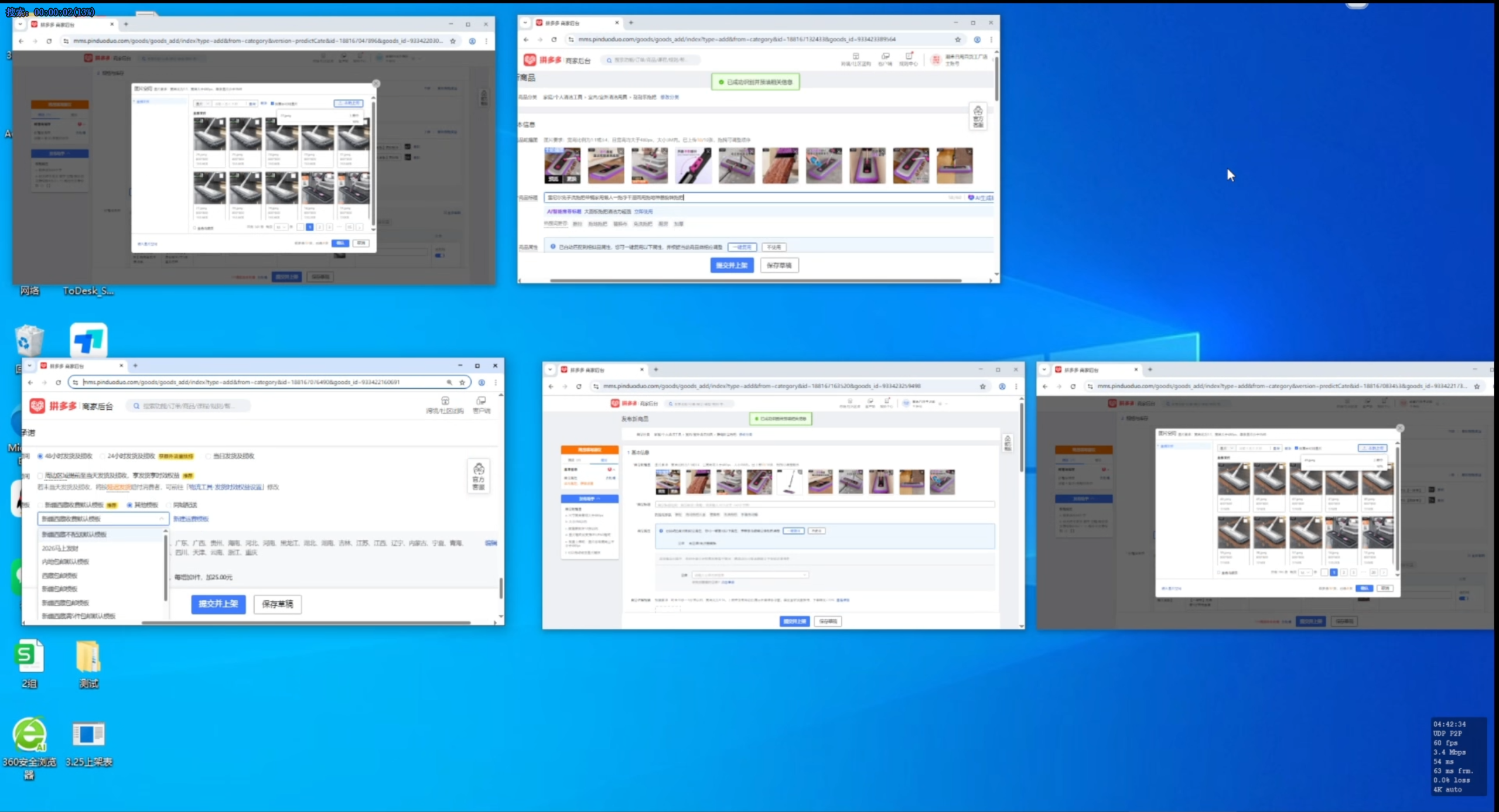Open 客户端 header icon in freight-template window
Viewport: 1499px width, 812px height.
tap(482, 405)
